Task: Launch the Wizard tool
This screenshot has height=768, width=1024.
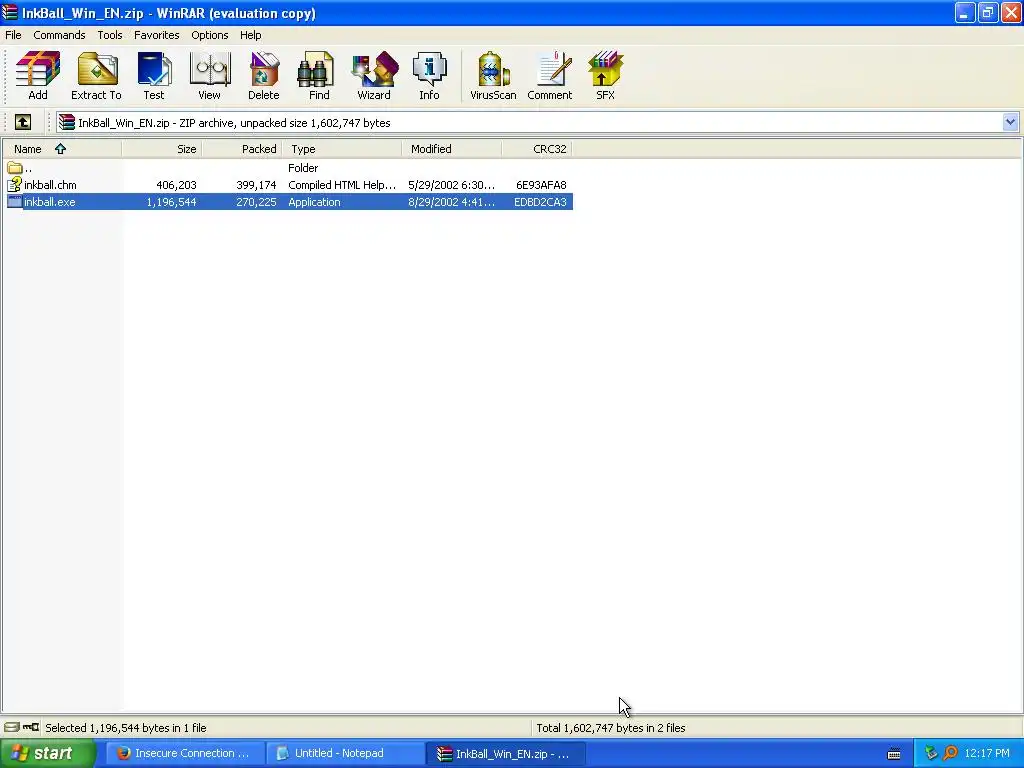Action: 374,76
